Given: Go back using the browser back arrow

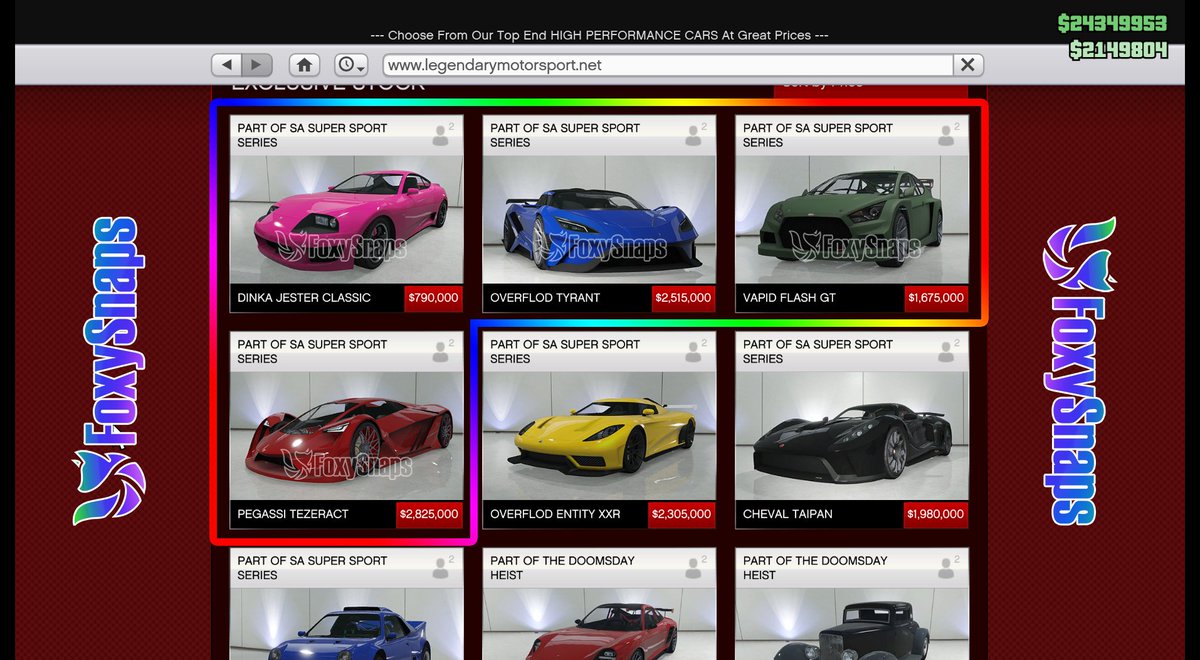Looking at the screenshot, I should pos(228,65).
